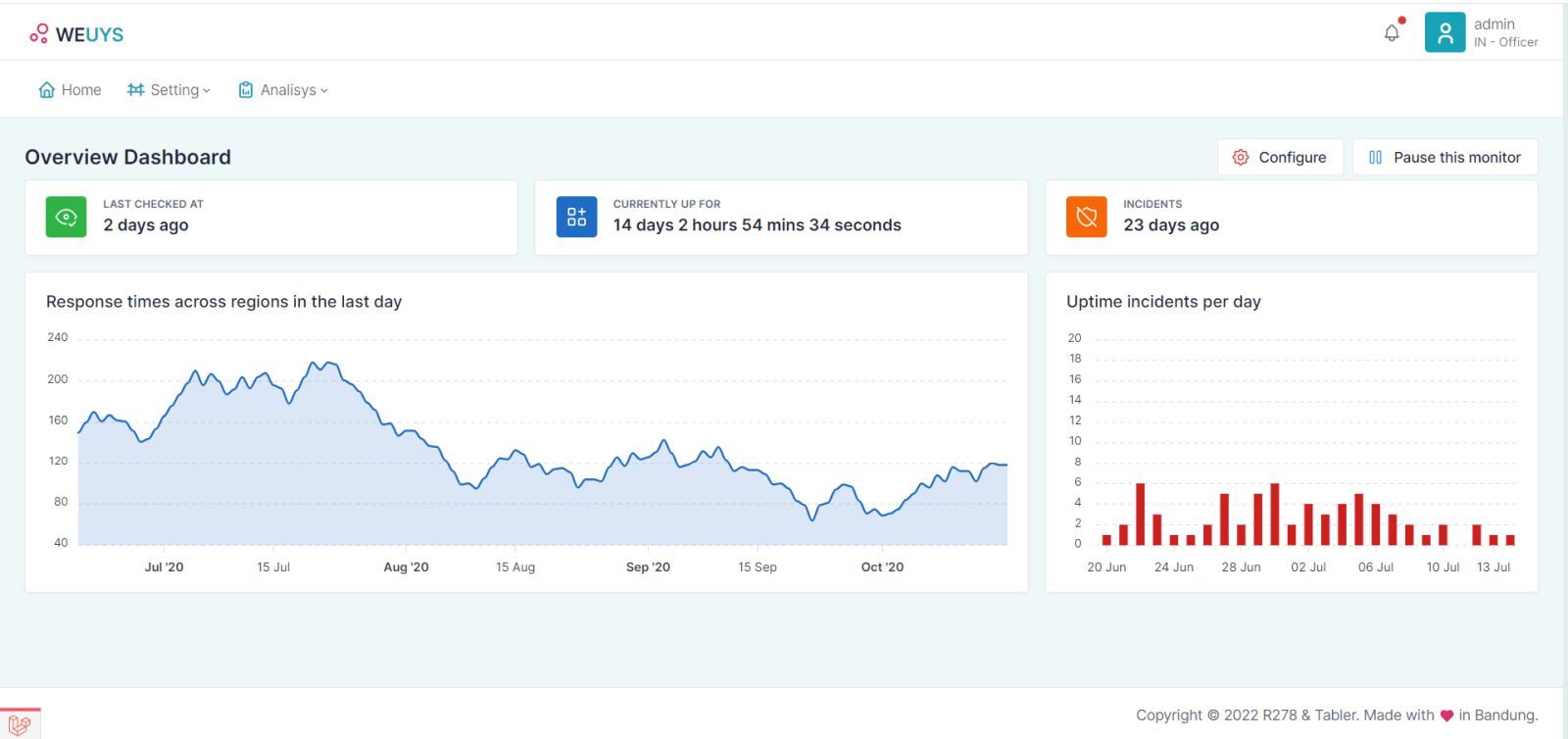Screen dimensions: 1568x739
Task: Expand the Analisys dropdown menu
Action: (283, 90)
